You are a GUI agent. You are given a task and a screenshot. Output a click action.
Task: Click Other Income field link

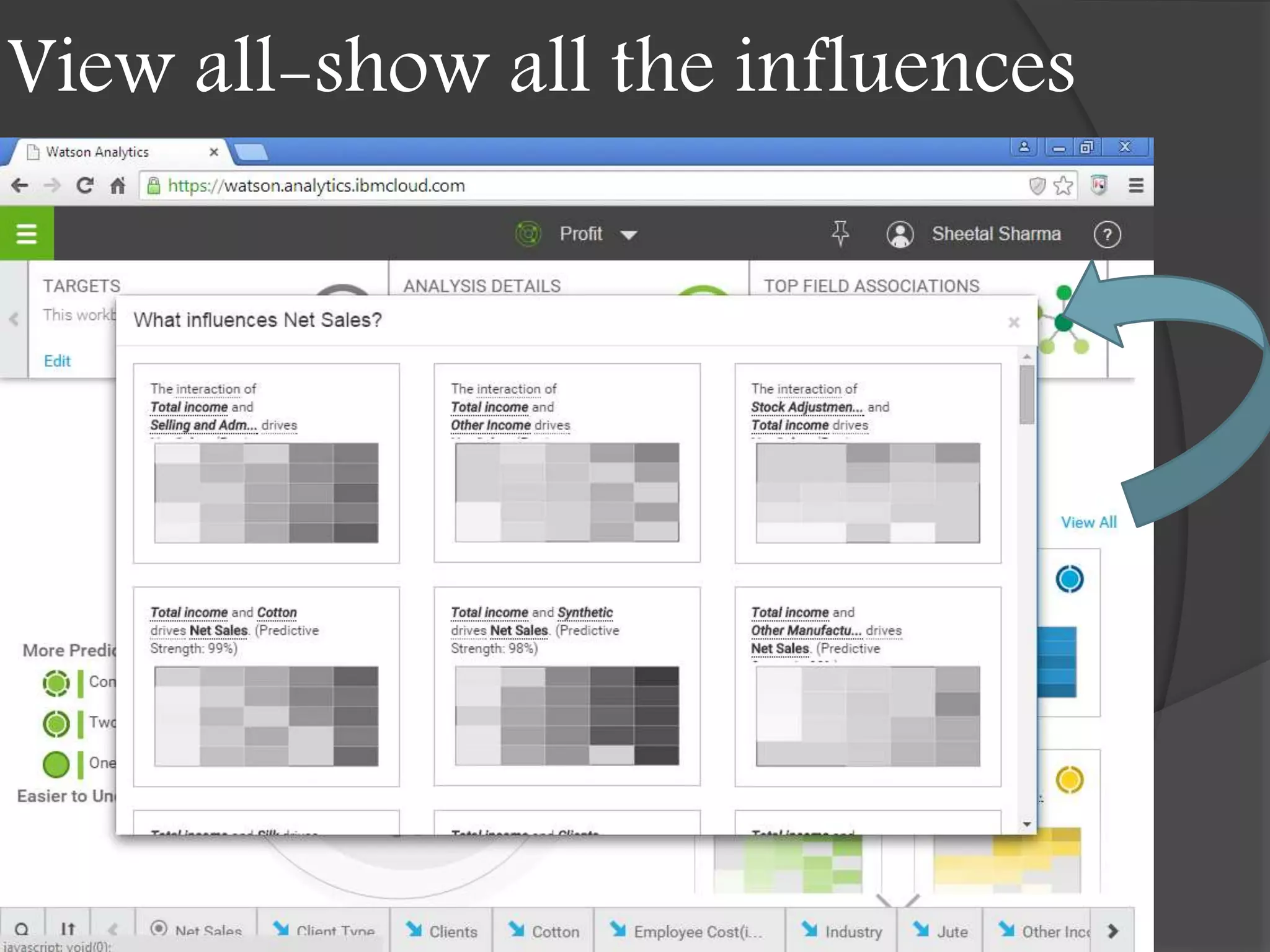[x=491, y=425]
